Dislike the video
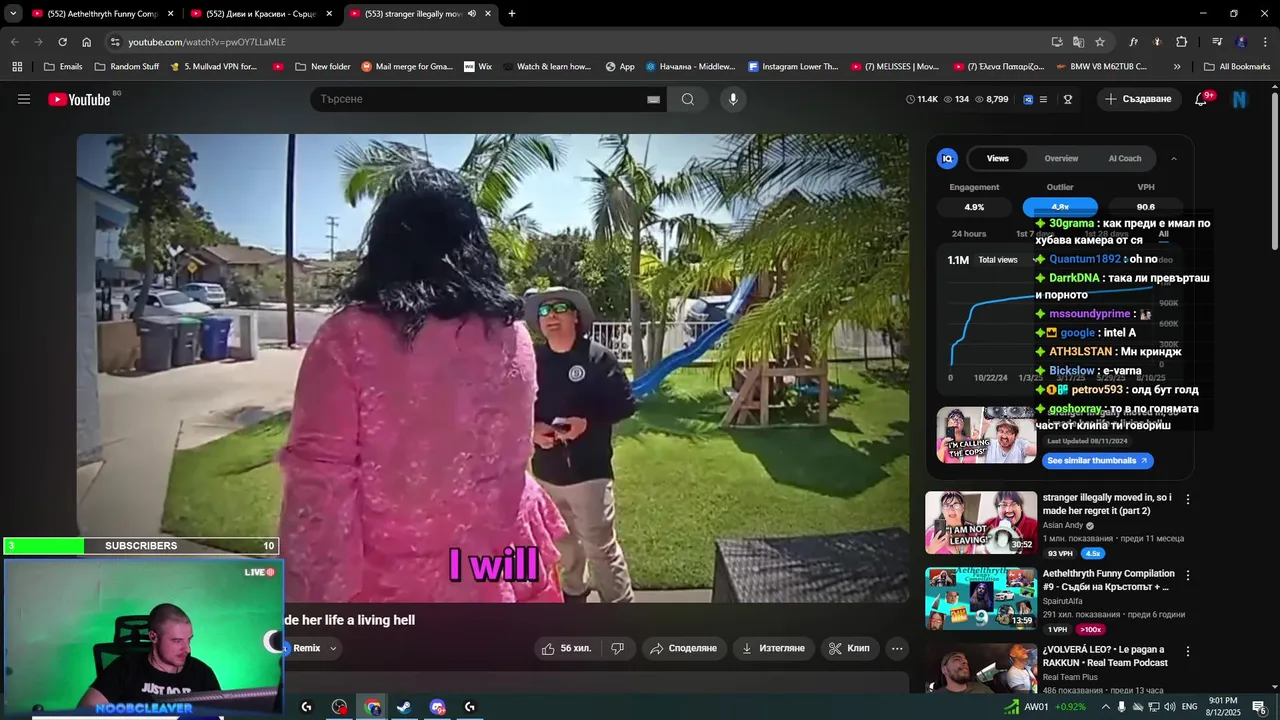The width and height of the screenshot is (1280, 720). [x=617, y=648]
